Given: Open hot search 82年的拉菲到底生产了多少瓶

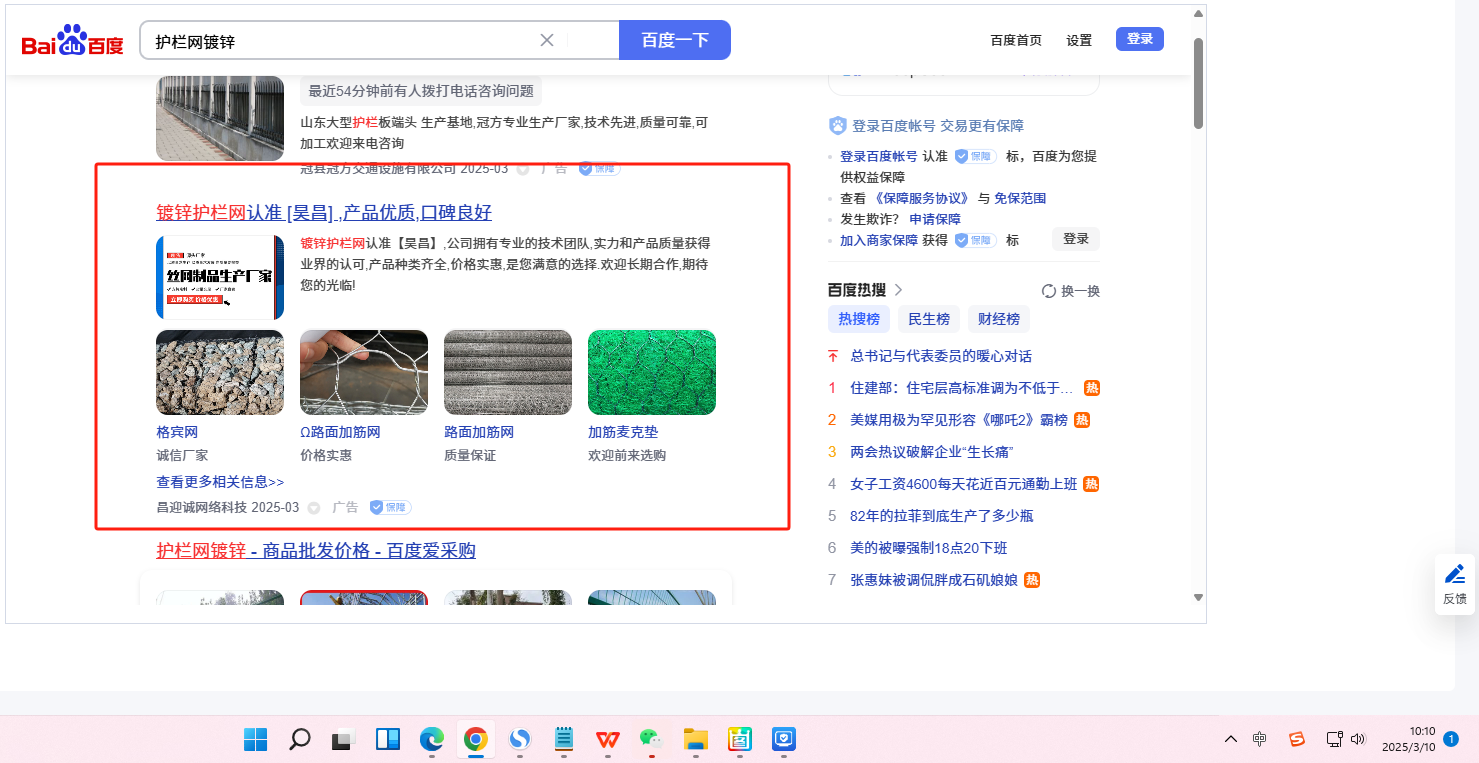Looking at the screenshot, I should (x=941, y=516).
